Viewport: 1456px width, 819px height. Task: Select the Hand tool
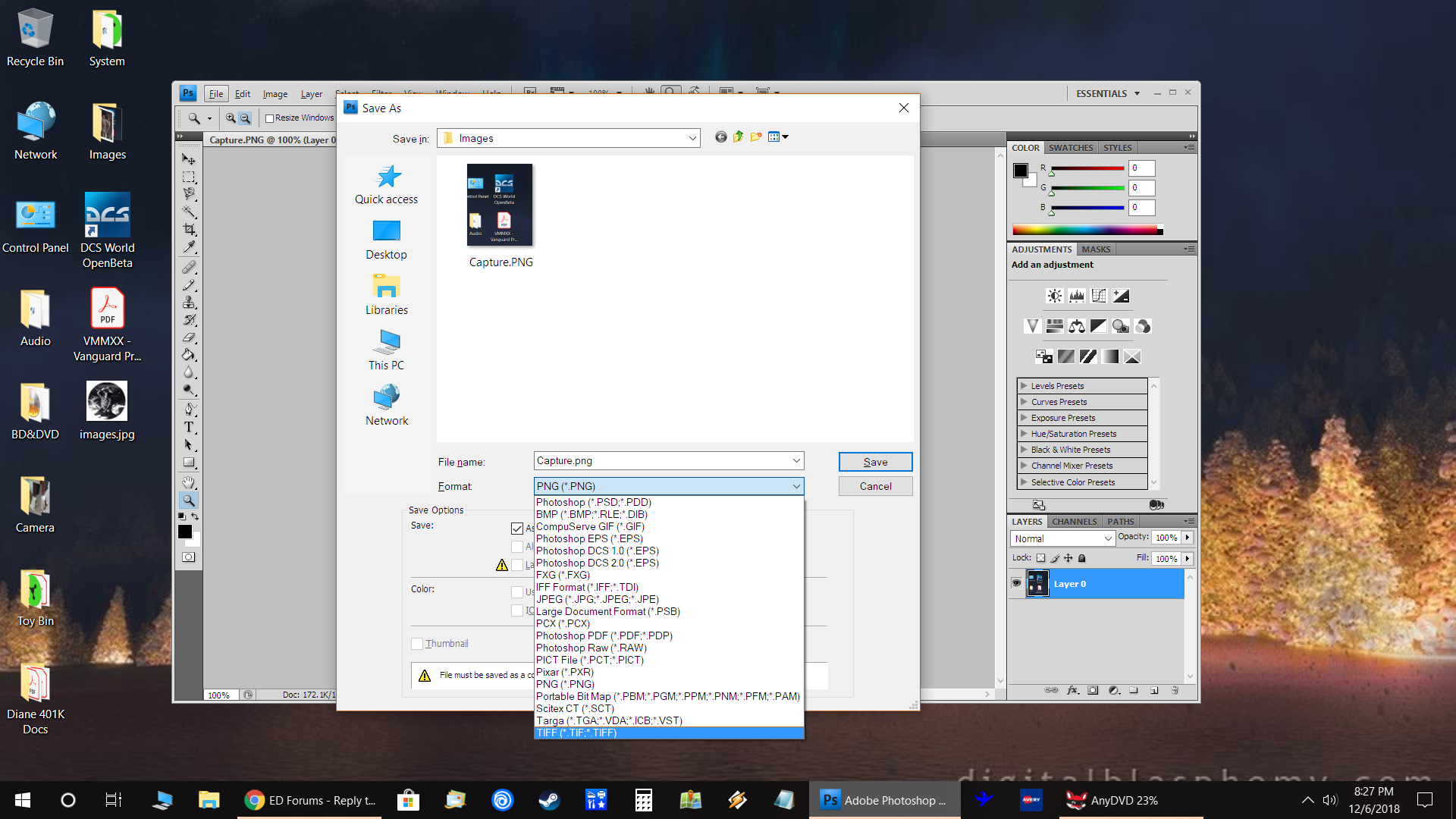pyautogui.click(x=189, y=482)
